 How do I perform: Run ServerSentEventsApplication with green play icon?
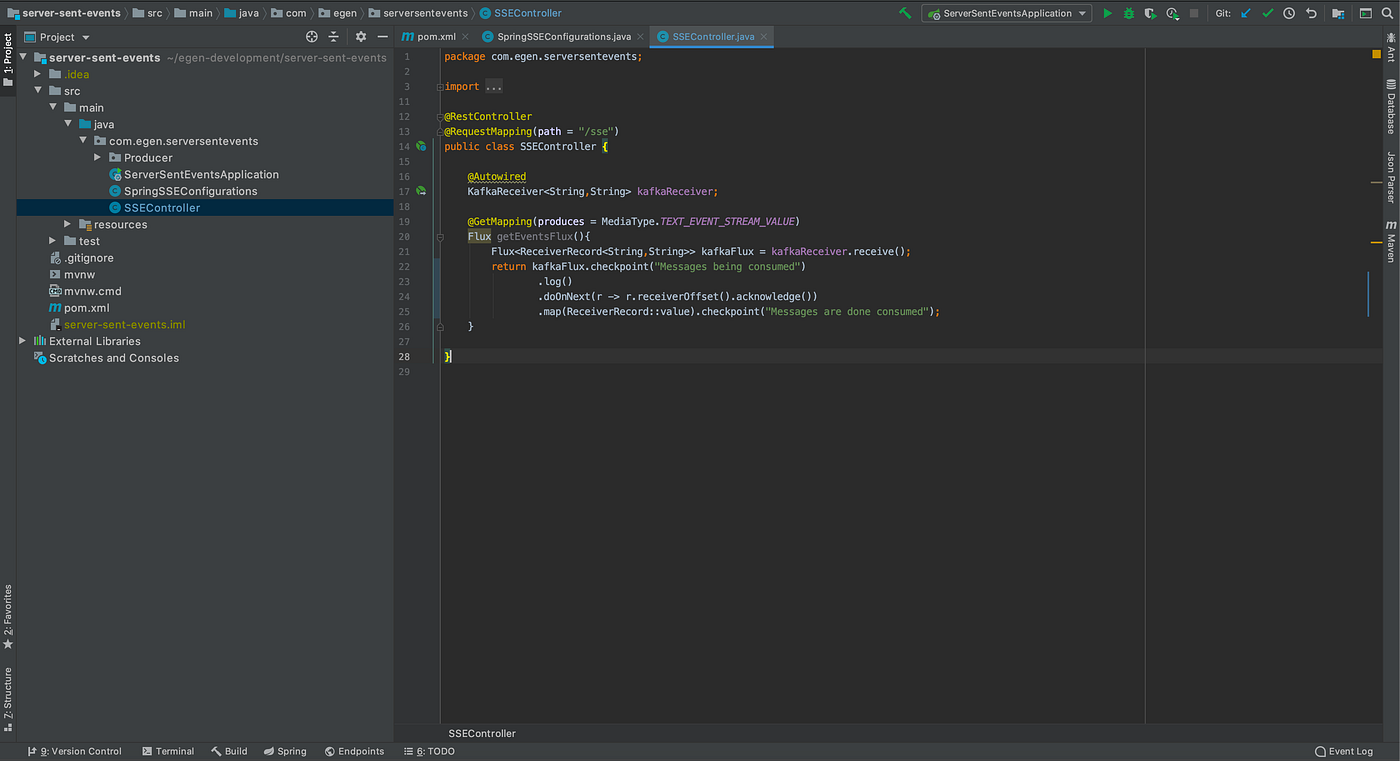1107,13
